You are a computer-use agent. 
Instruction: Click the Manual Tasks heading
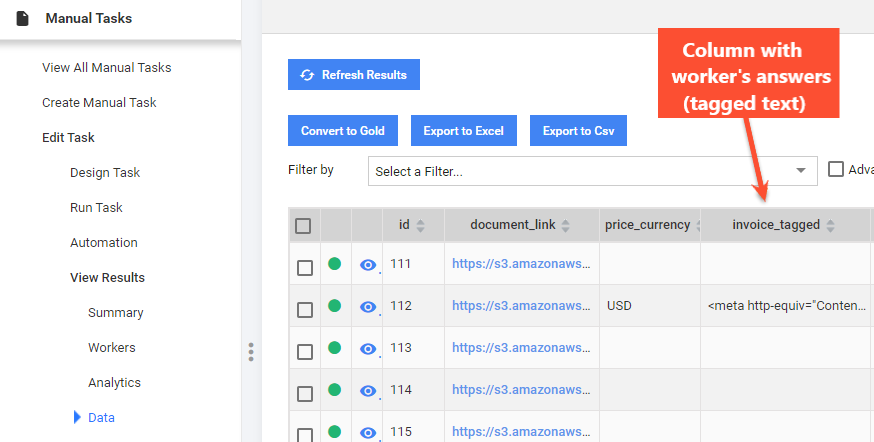89,18
